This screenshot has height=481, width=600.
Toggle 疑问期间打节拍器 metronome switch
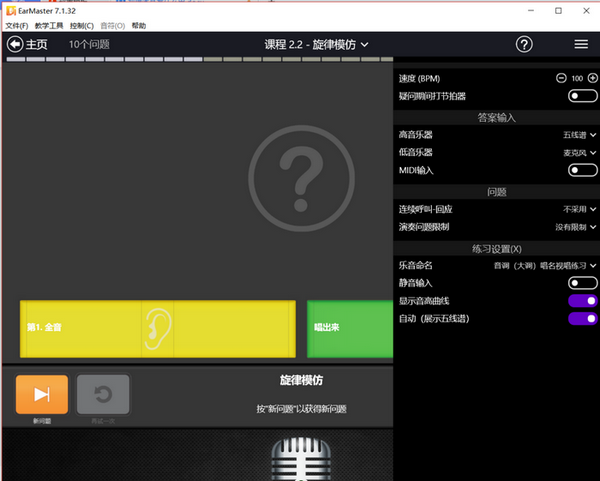(582, 96)
